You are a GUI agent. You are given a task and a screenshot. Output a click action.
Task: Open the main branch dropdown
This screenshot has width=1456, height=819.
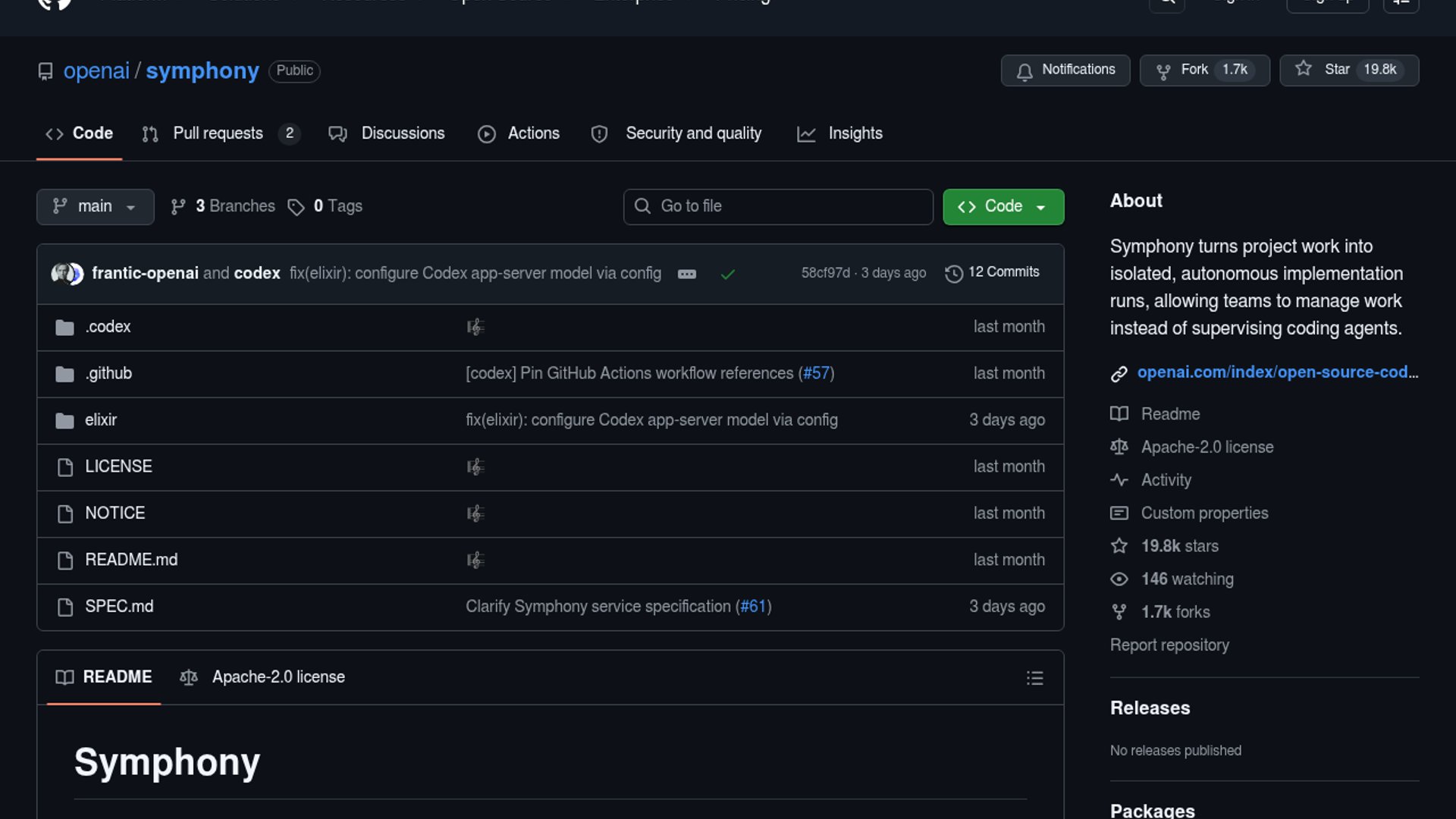coord(95,206)
